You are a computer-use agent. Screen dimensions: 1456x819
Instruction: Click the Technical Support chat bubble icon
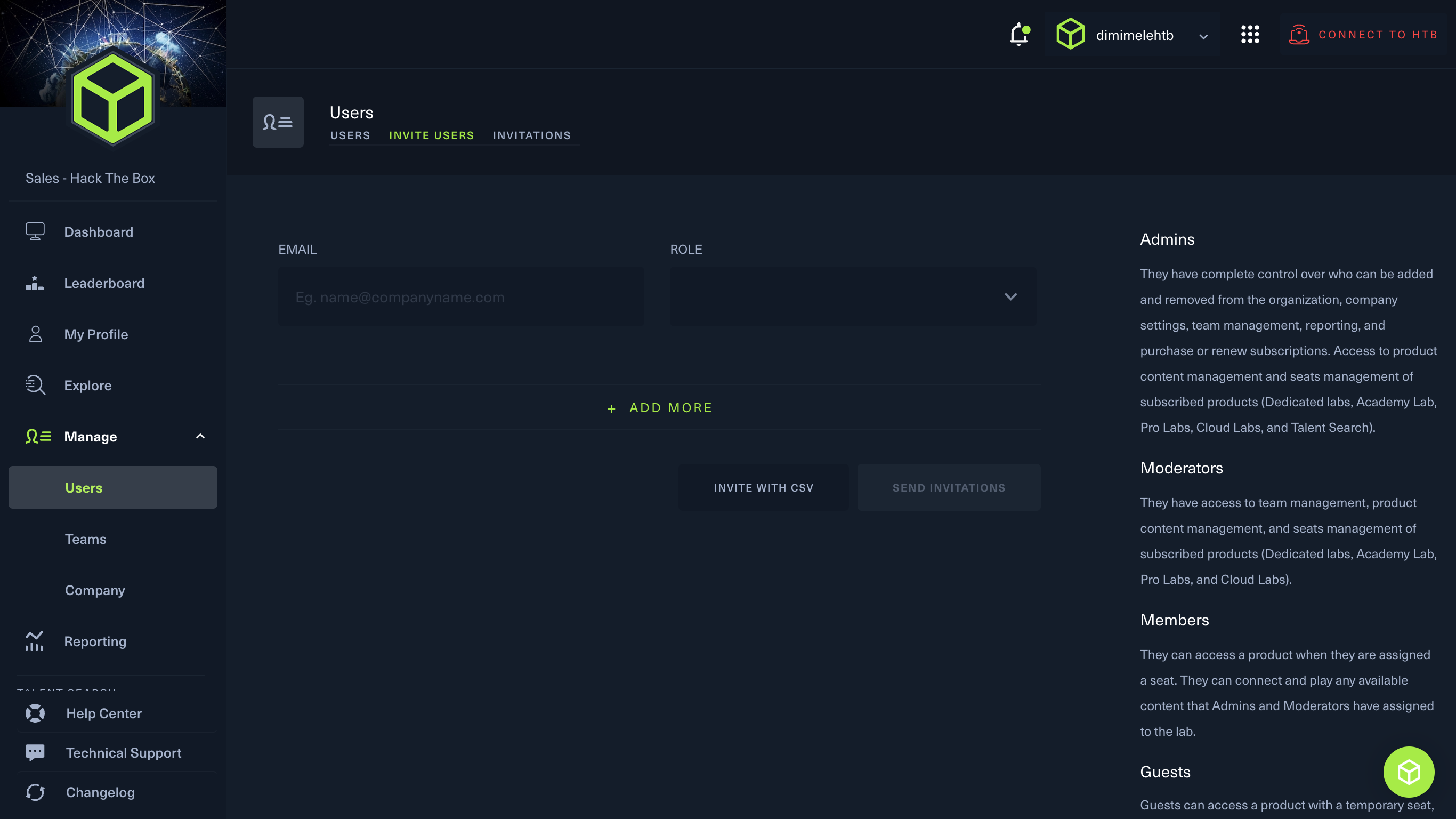point(35,752)
